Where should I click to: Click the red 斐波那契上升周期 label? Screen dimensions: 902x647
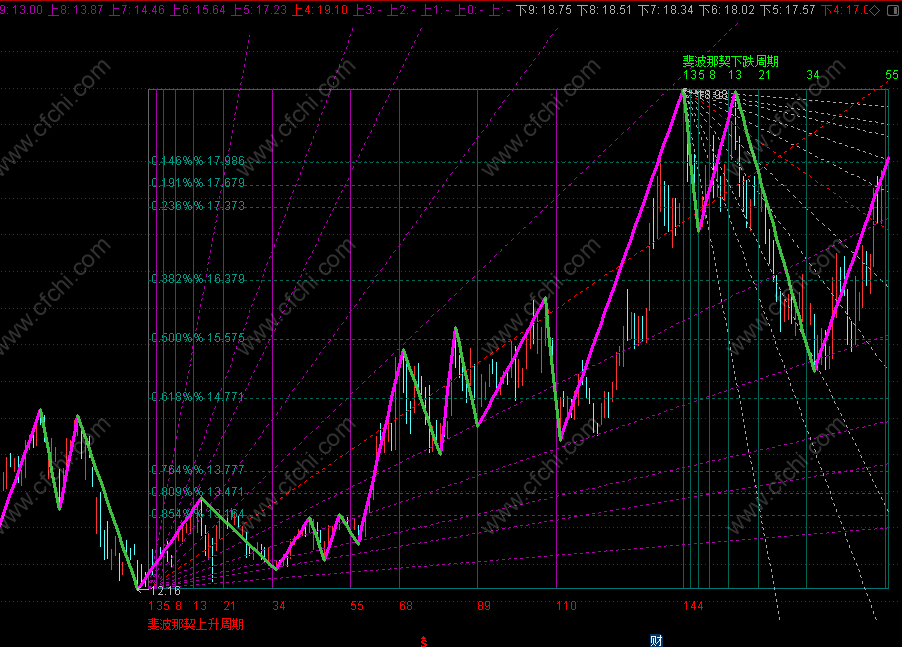coord(196,625)
